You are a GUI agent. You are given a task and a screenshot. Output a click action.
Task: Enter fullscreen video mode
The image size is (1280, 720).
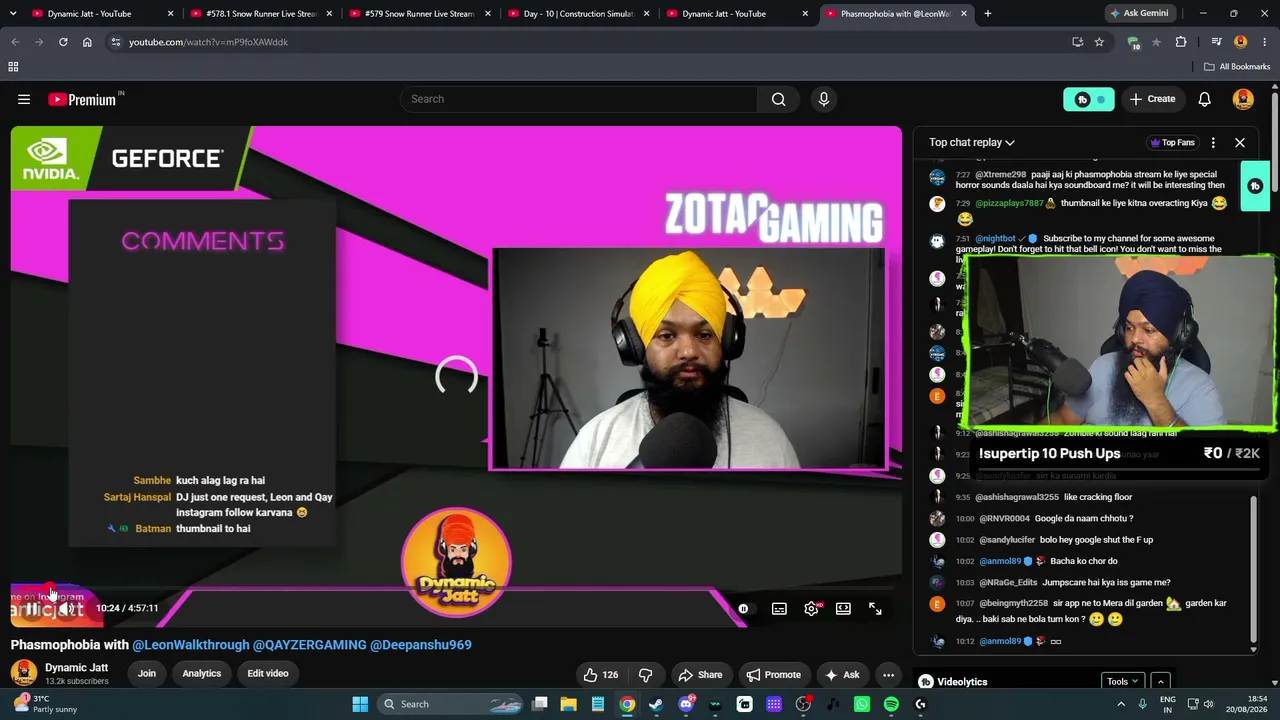[875, 608]
